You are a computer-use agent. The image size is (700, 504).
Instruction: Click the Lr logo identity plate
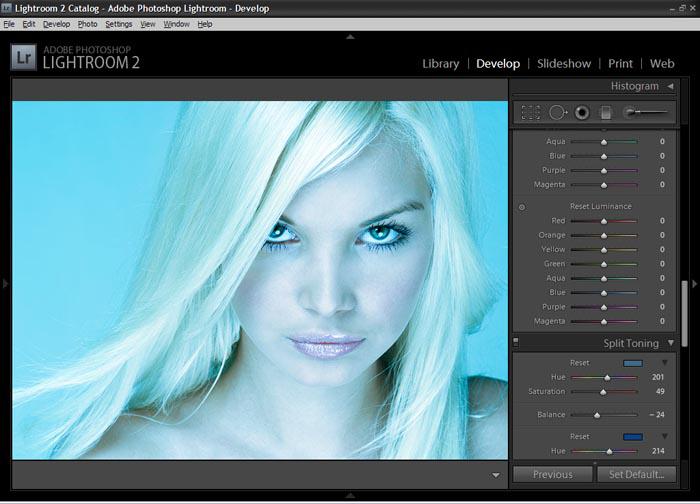[23, 57]
